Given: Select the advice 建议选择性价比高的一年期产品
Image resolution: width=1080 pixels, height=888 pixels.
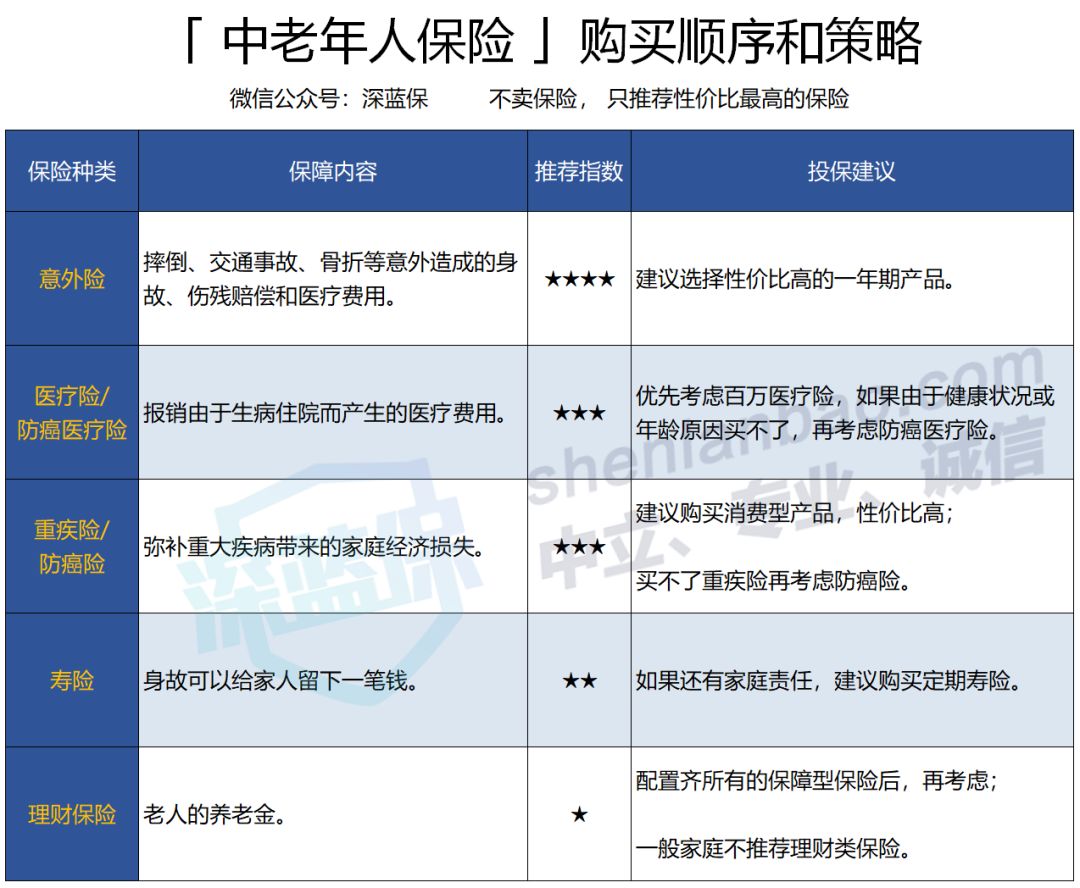Looking at the screenshot, I should [x=795, y=279].
